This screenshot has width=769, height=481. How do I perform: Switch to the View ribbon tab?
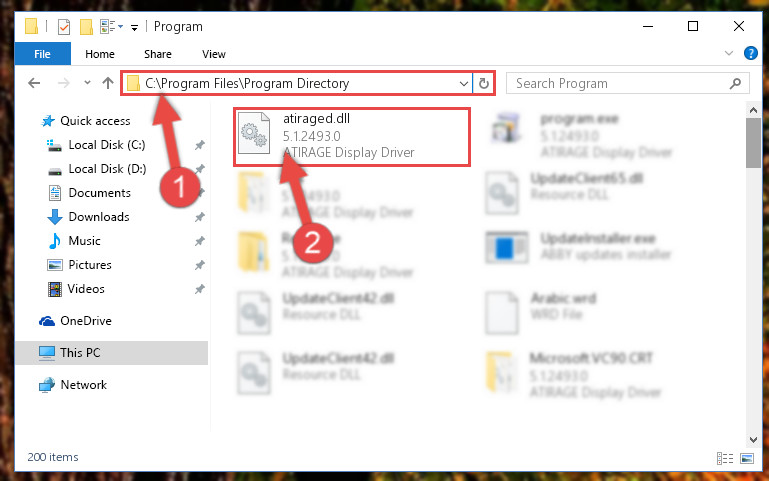click(x=214, y=54)
